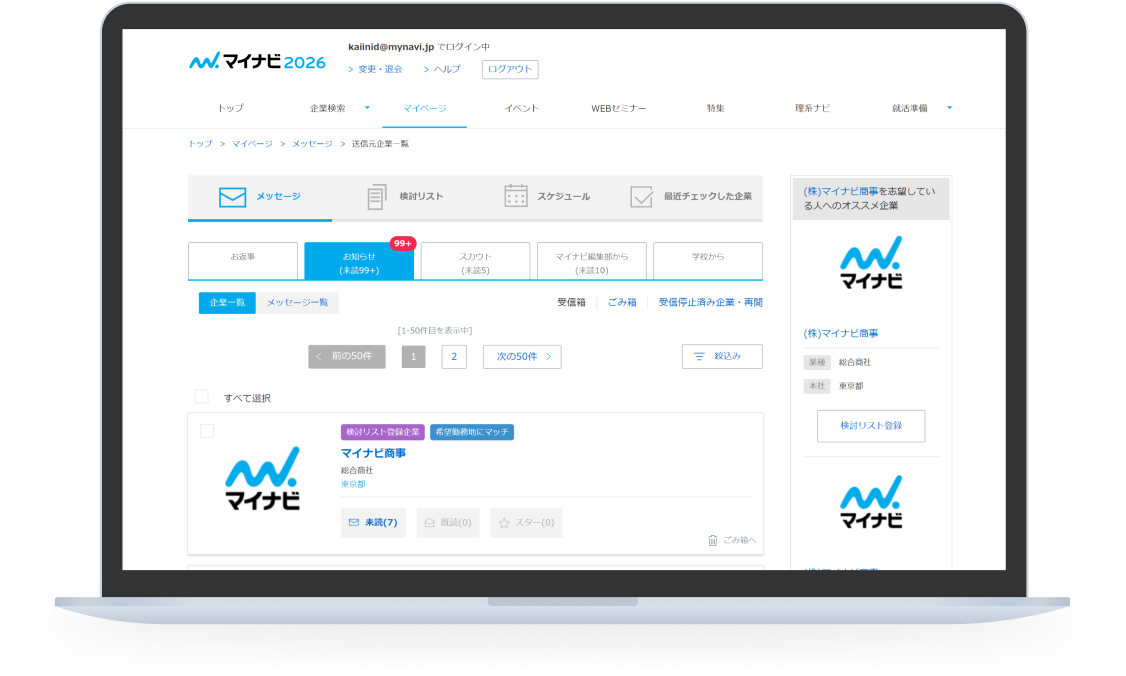Image resolution: width=1126 pixels, height=676 pixels.
Task: Go to 次の50件 page
Action: point(522,356)
